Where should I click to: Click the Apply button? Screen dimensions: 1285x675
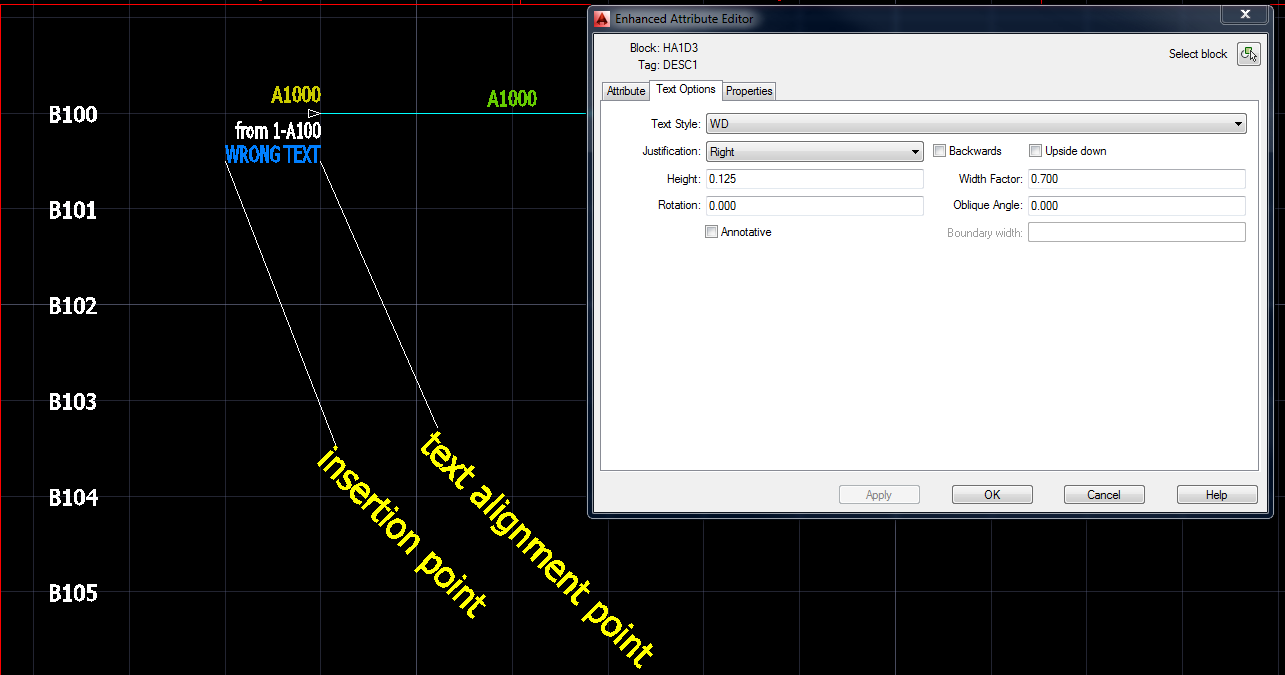[x=879, y=493]
